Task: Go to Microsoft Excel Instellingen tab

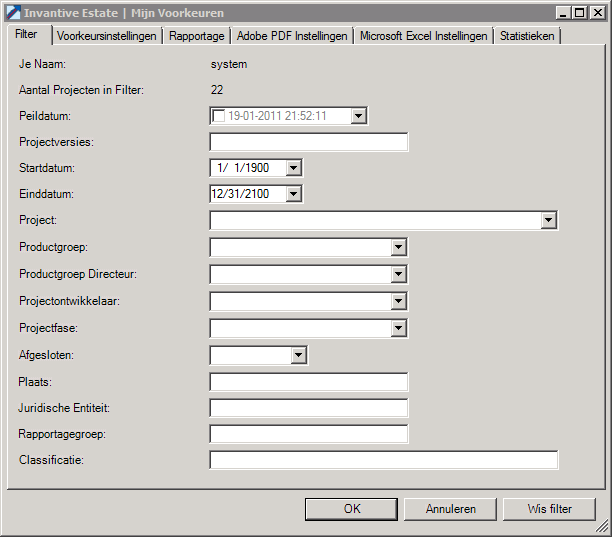Action: click(x=423, y=36)
